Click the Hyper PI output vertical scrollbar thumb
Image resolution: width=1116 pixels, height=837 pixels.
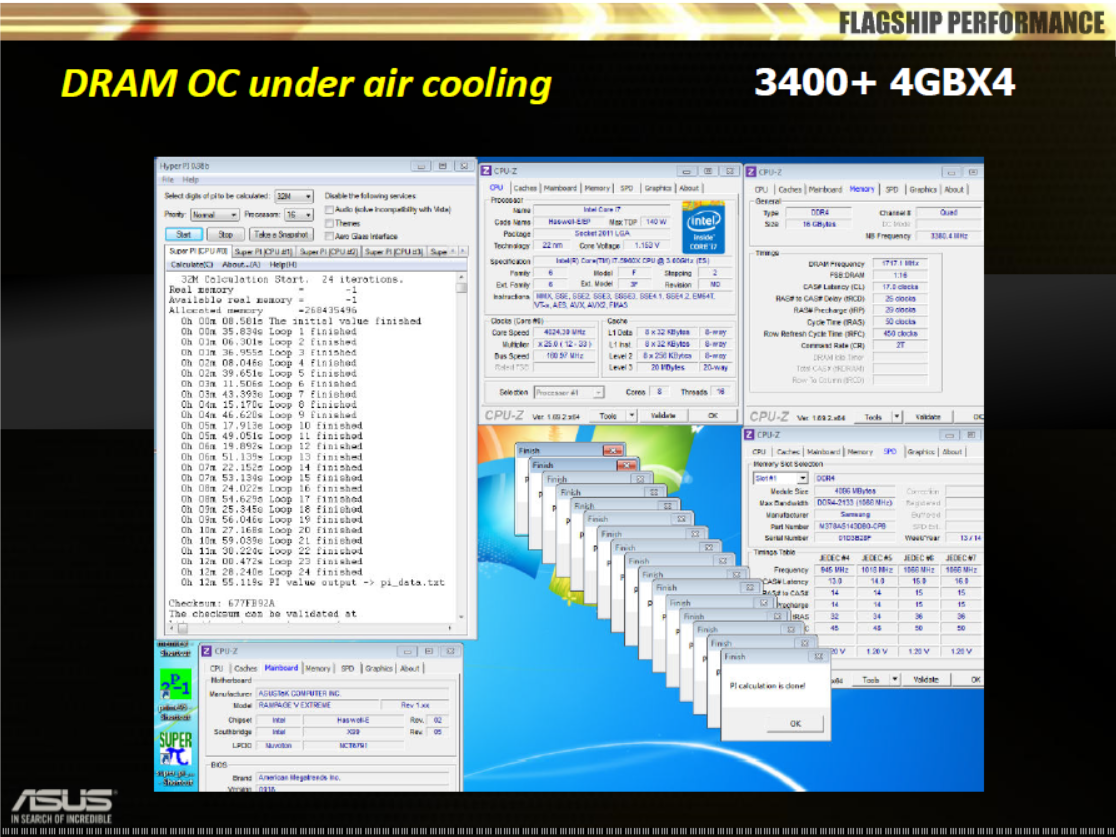(461, 288)
